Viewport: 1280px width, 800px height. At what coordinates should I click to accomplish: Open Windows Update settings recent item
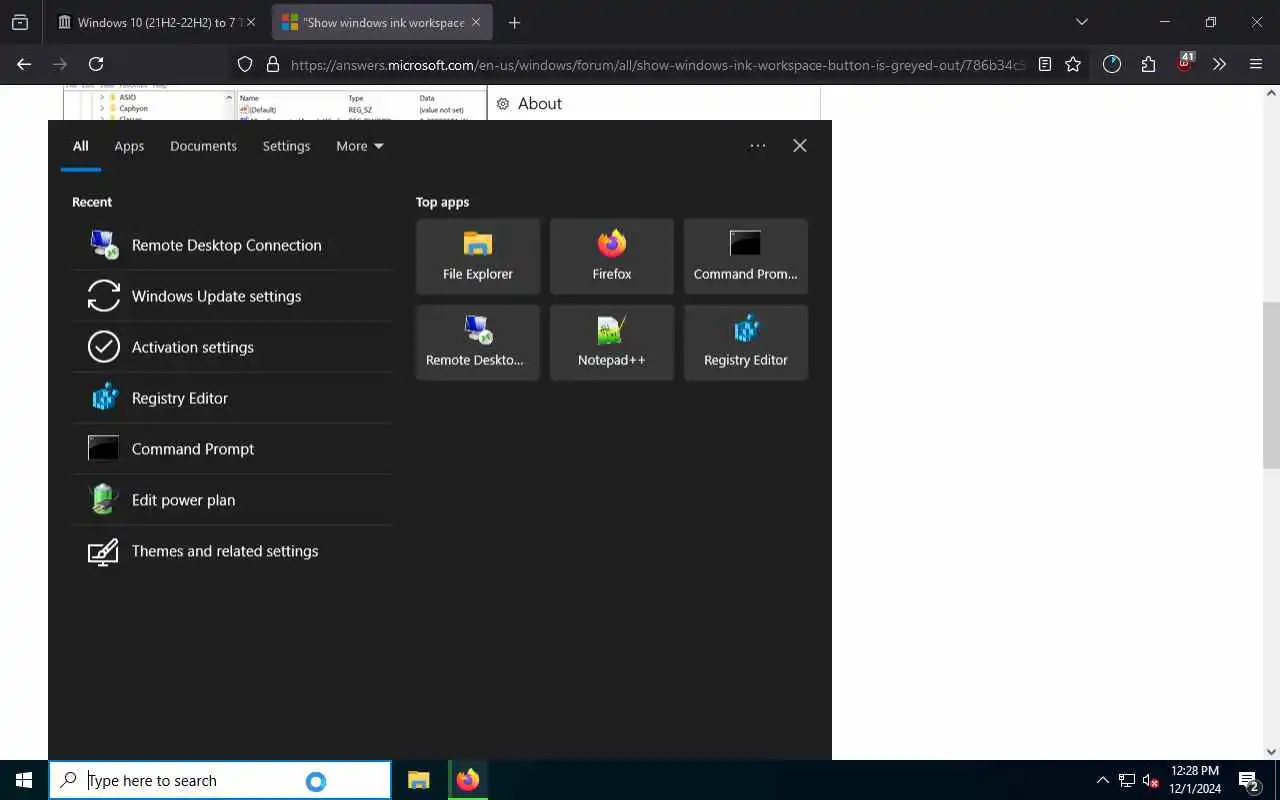pos(231,296)
